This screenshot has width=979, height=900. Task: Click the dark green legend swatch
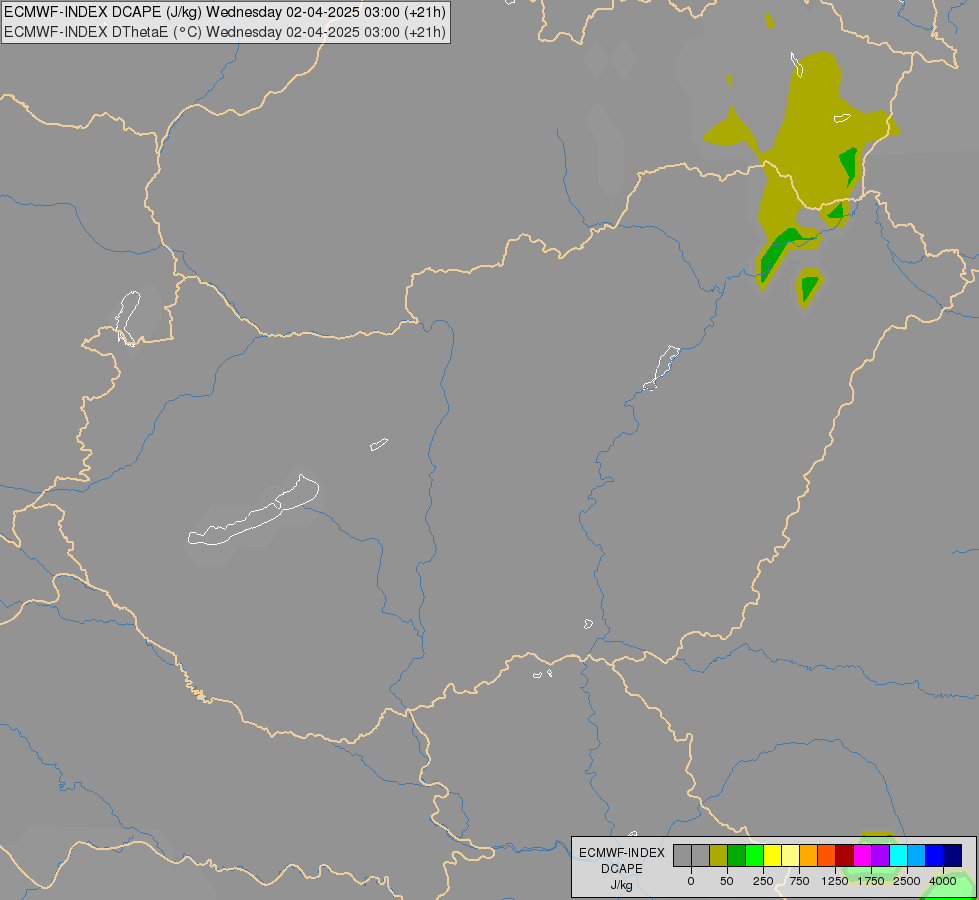pyautogui.click(x=736, y=855)
